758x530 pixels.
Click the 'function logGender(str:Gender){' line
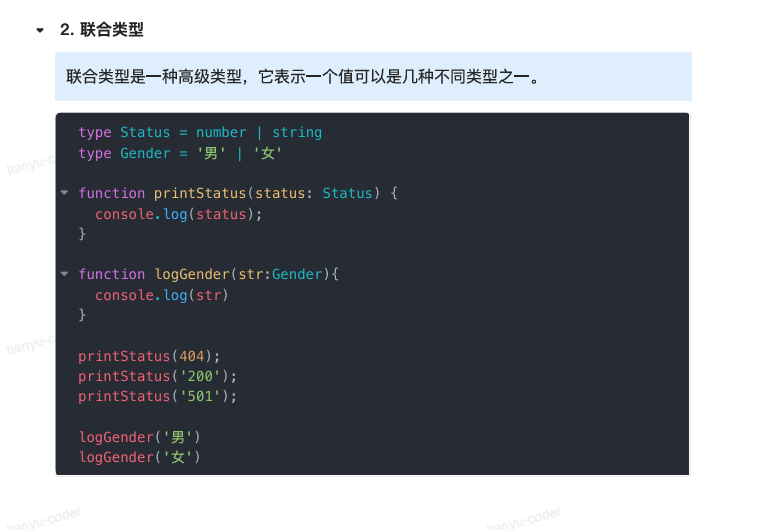pos(208,274)
